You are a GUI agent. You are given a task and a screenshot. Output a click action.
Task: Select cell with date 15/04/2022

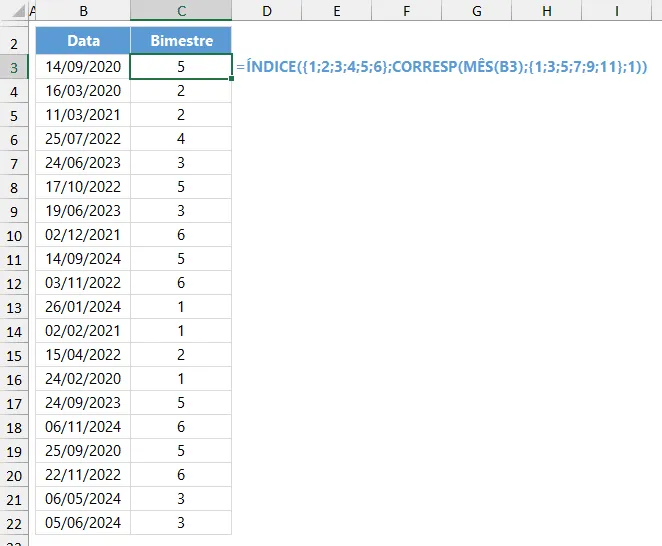[x=83, y=355]
